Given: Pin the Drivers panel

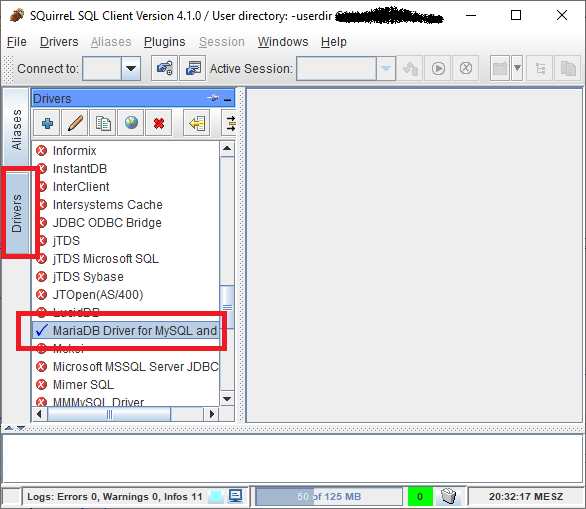Looking at the screenshot, I should tap(213, 98).
